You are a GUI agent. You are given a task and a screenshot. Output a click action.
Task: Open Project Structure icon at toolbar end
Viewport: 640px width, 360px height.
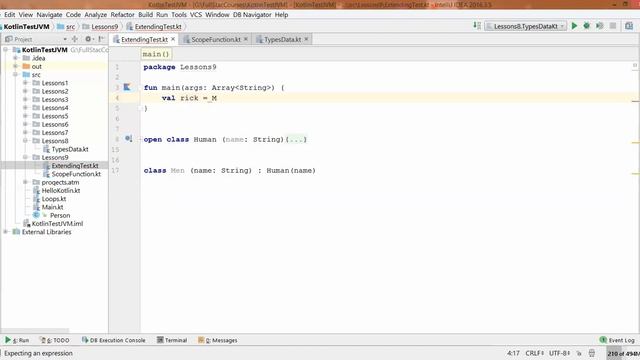(x=629, y=26)
